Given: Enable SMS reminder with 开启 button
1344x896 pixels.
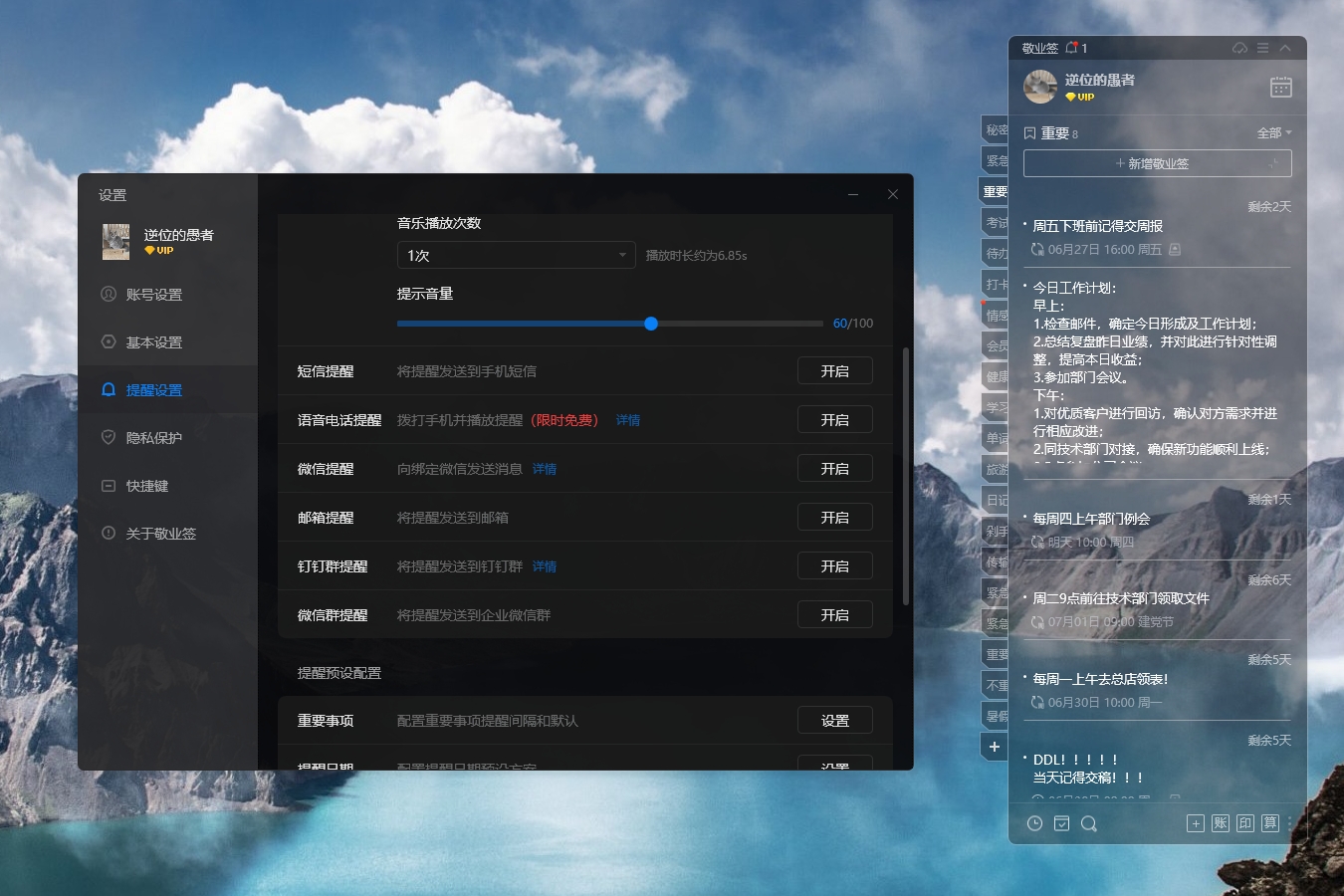Looking at the screenshot, I should click(x=834, y=371).
